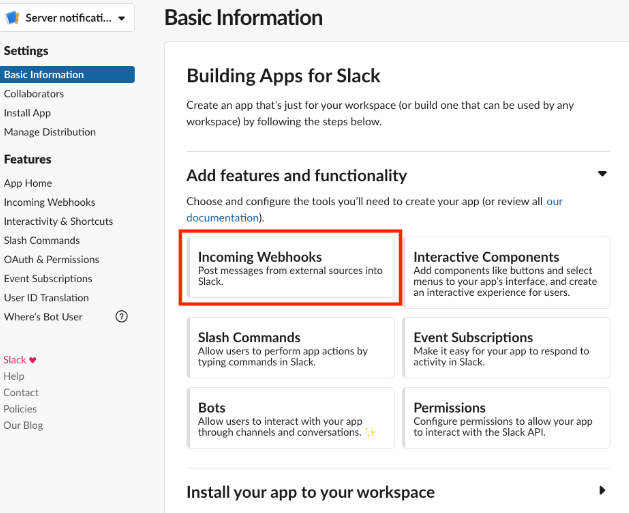Image resolution: width=629 pixels, height=513 pixels.
Task: Click the Slack footer link
Action: (x=15, y=360)
